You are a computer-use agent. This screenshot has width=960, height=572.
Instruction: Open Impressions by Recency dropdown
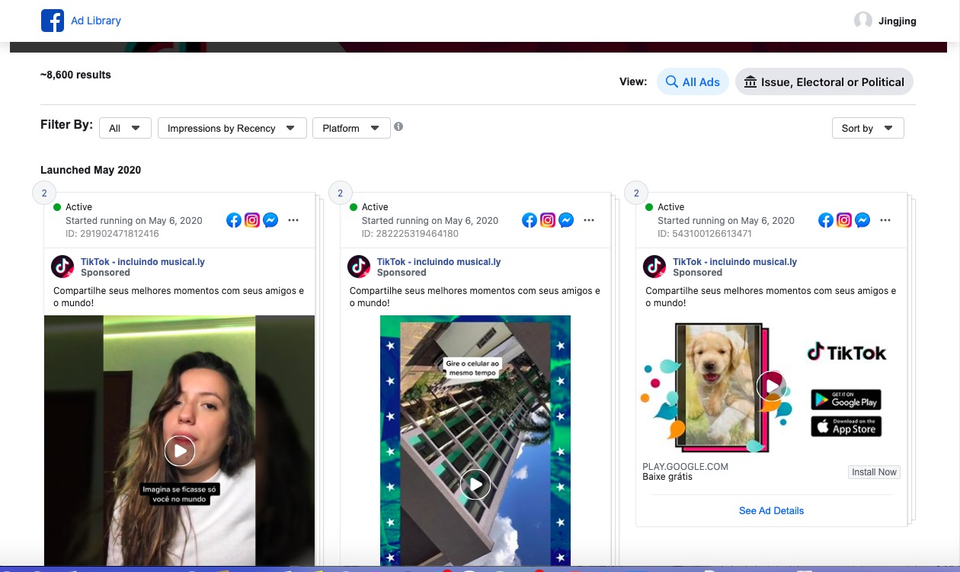pyautogui.click(x=231, y=128)
